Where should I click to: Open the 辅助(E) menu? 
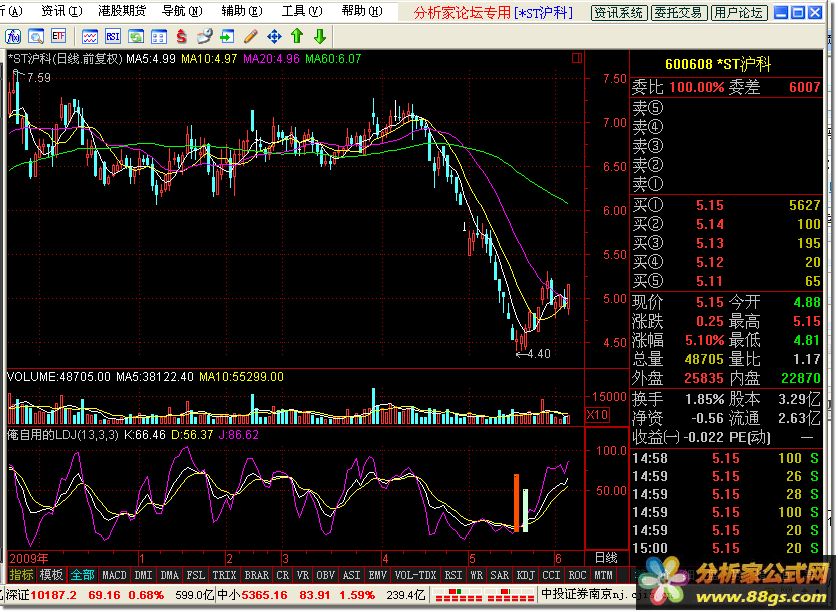[x=242, y=11]
